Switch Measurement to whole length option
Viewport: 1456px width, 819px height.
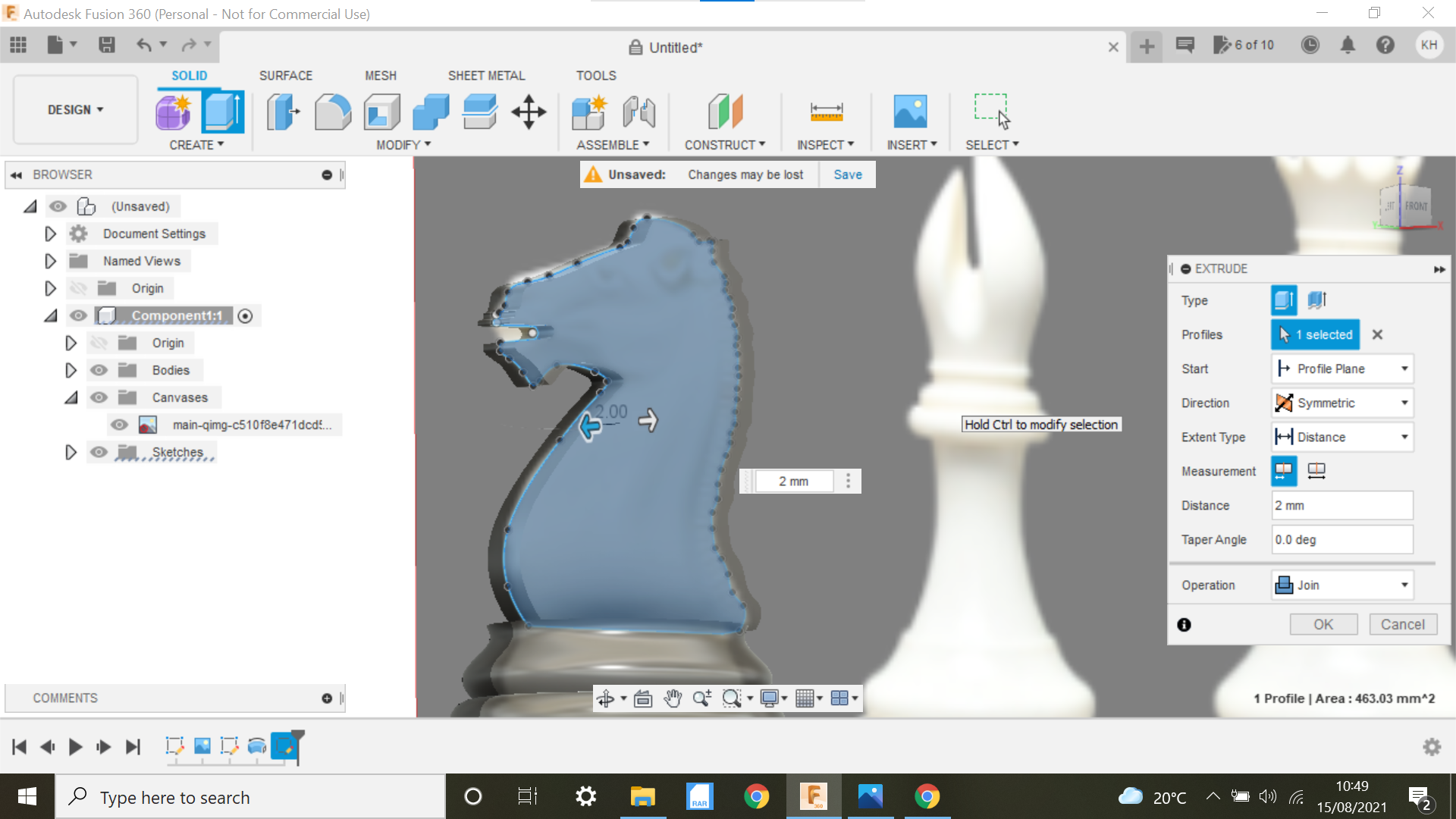[x=1317, y=471]
